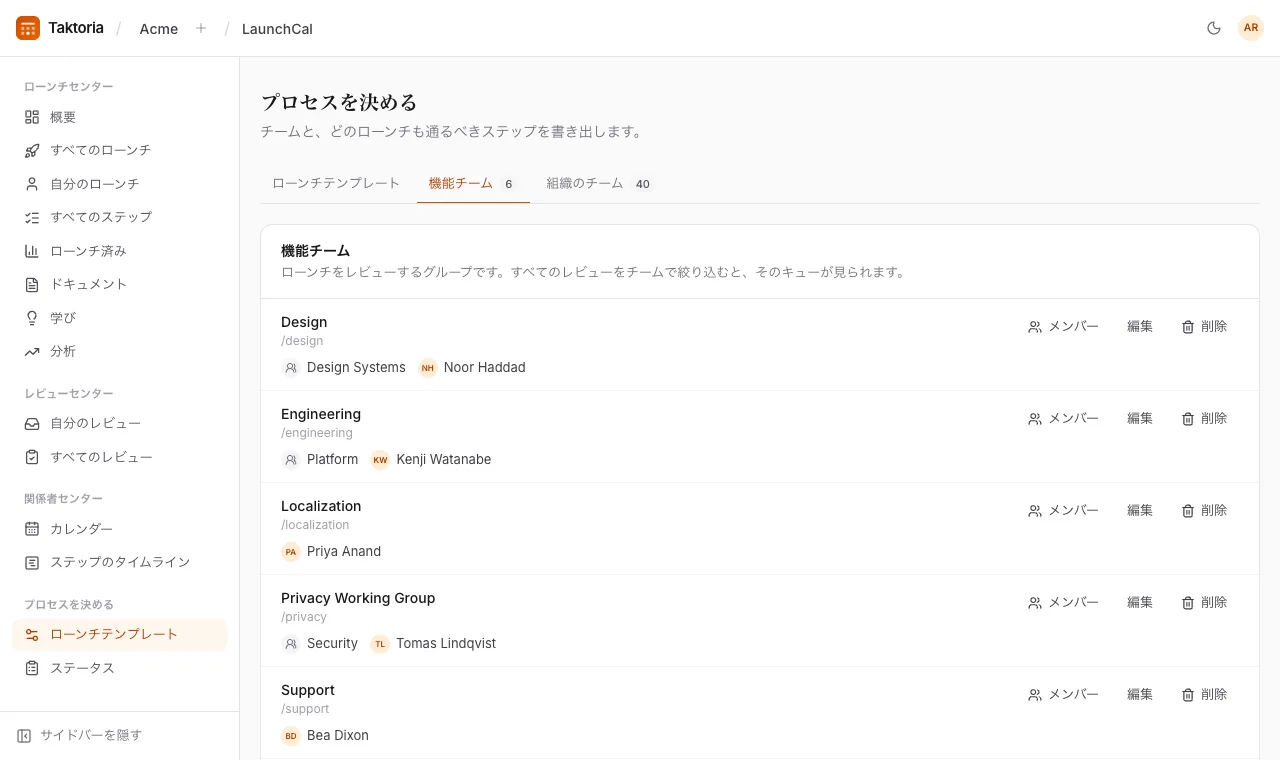Edit the Localization team

1140,510
